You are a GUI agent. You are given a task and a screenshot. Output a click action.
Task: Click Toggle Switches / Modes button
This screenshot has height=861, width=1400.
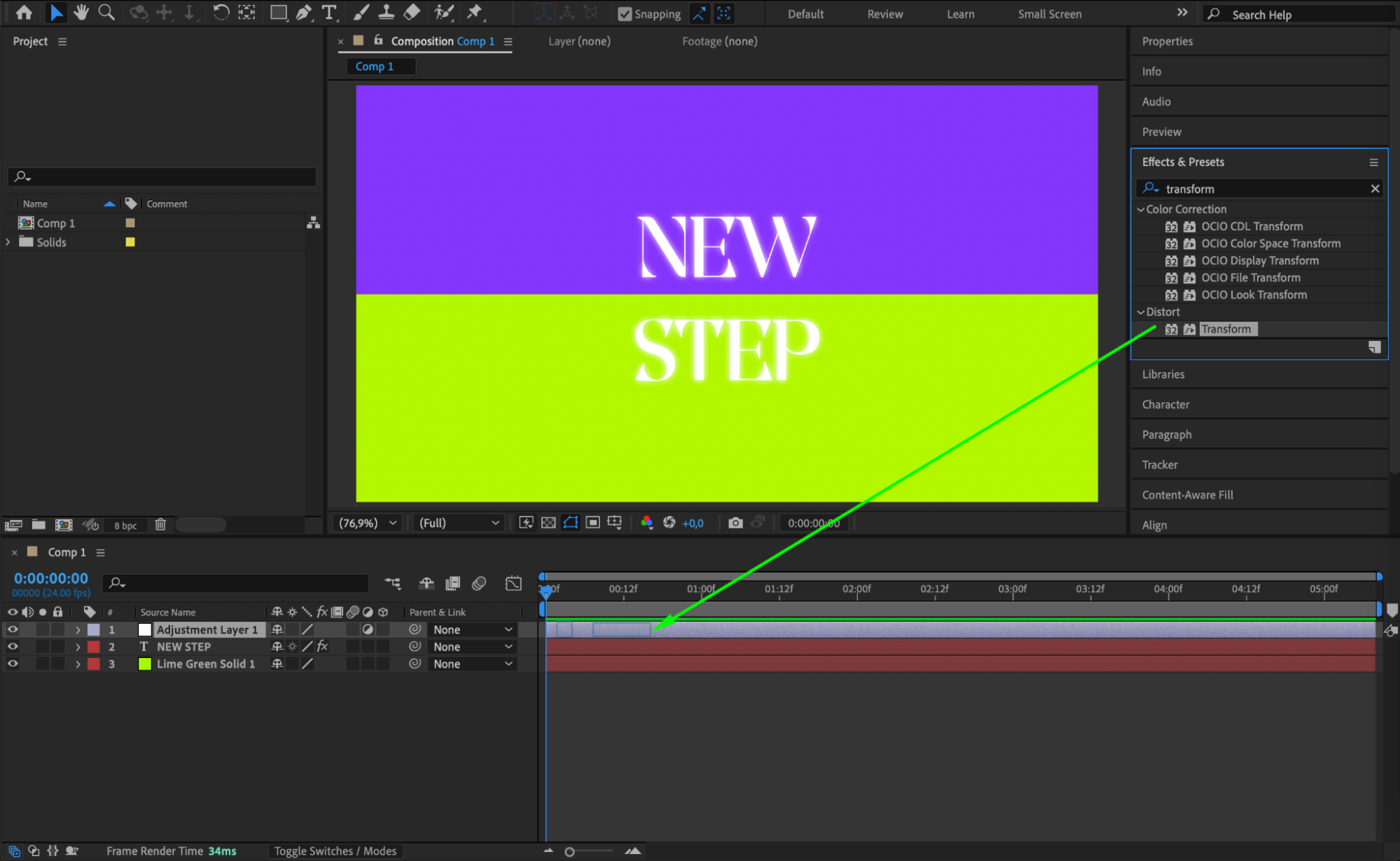[335, 850]
